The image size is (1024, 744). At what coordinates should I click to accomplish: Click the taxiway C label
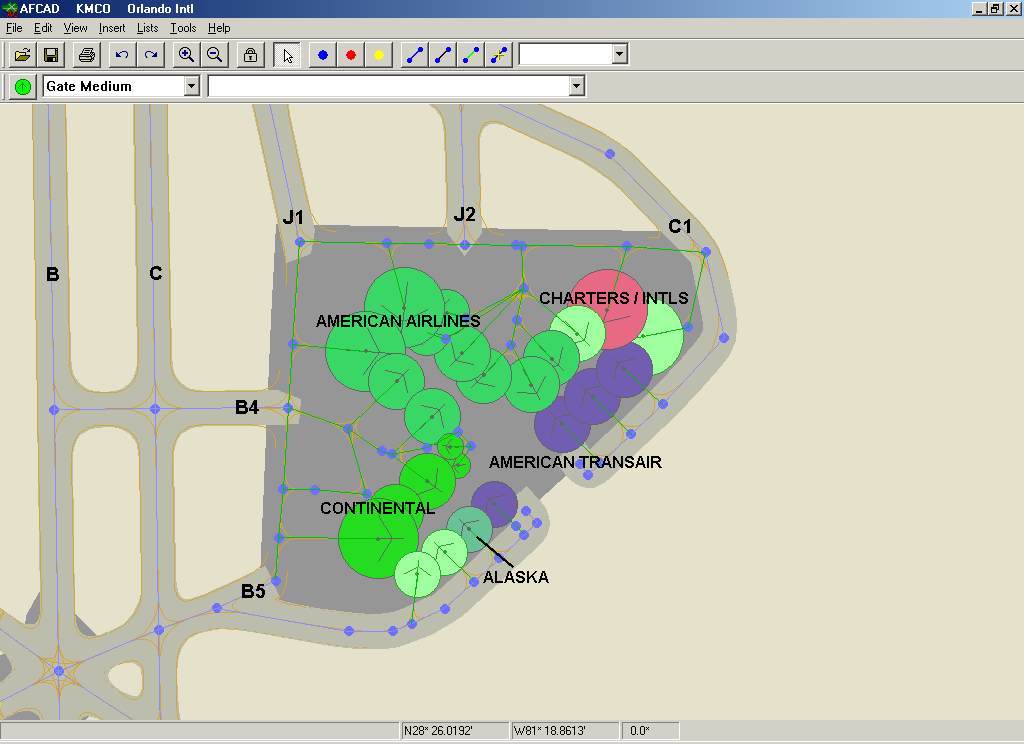pos(155,272)
